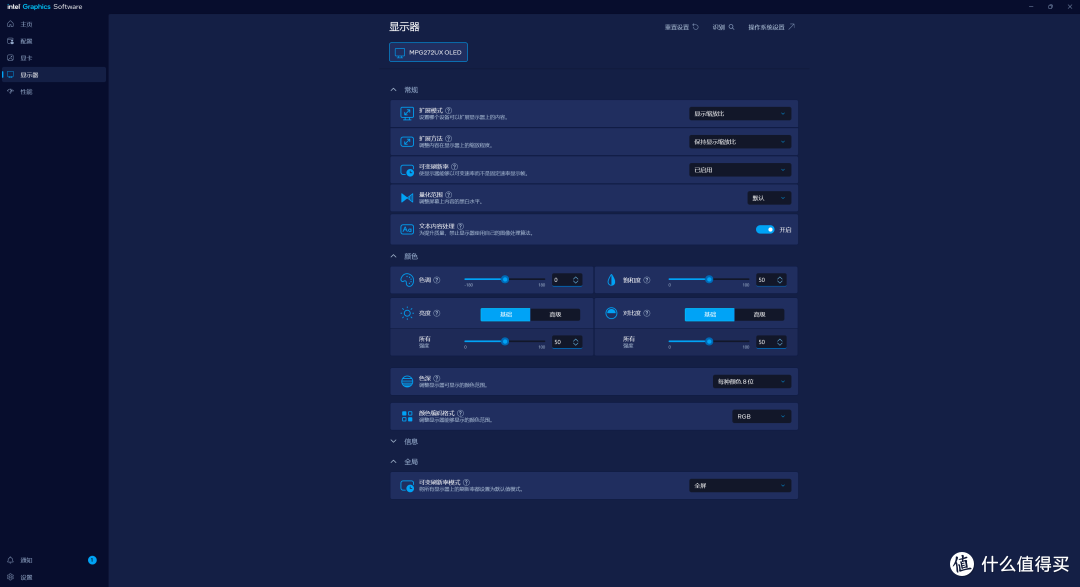The height and width of the screenshot is (587, 1080).
Task: Click the help icon beside color depth
Action: point(437,378)
